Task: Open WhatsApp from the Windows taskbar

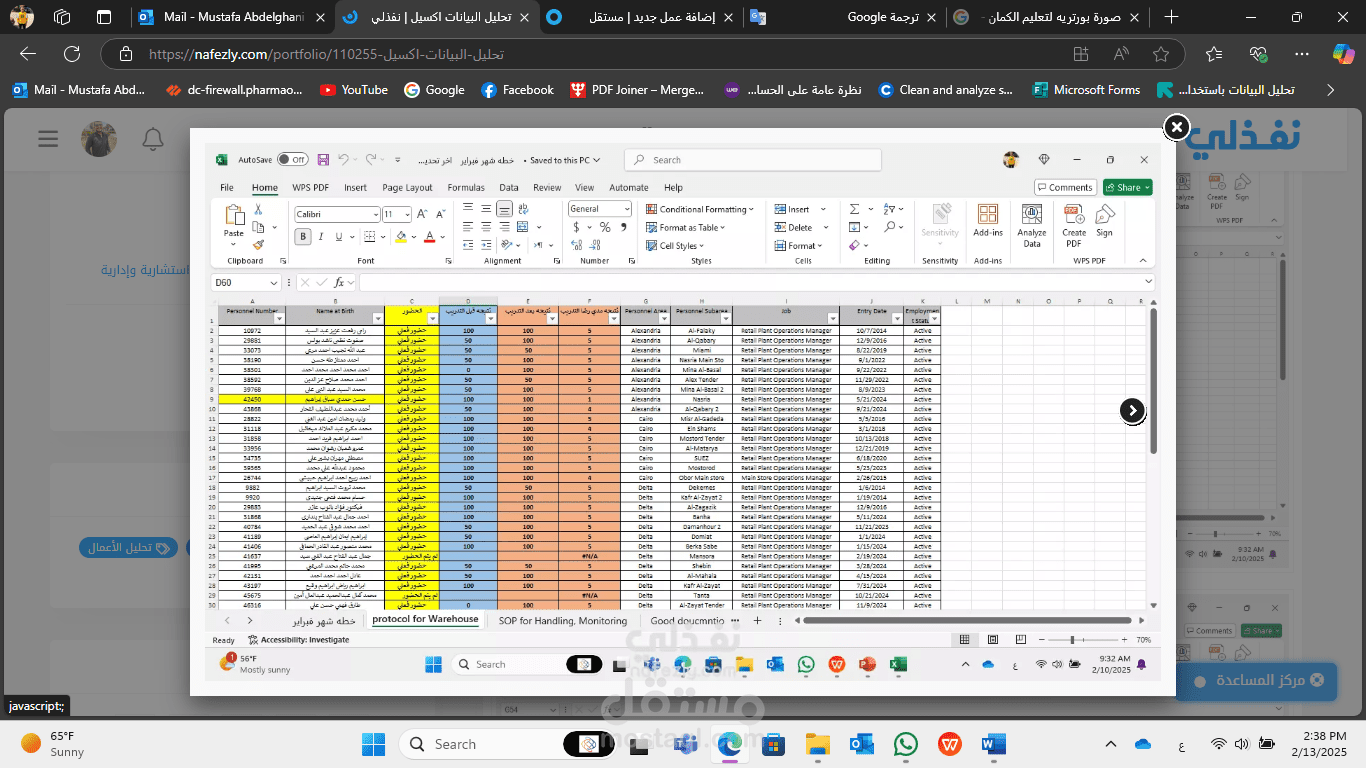Action: tap(906, 744)
